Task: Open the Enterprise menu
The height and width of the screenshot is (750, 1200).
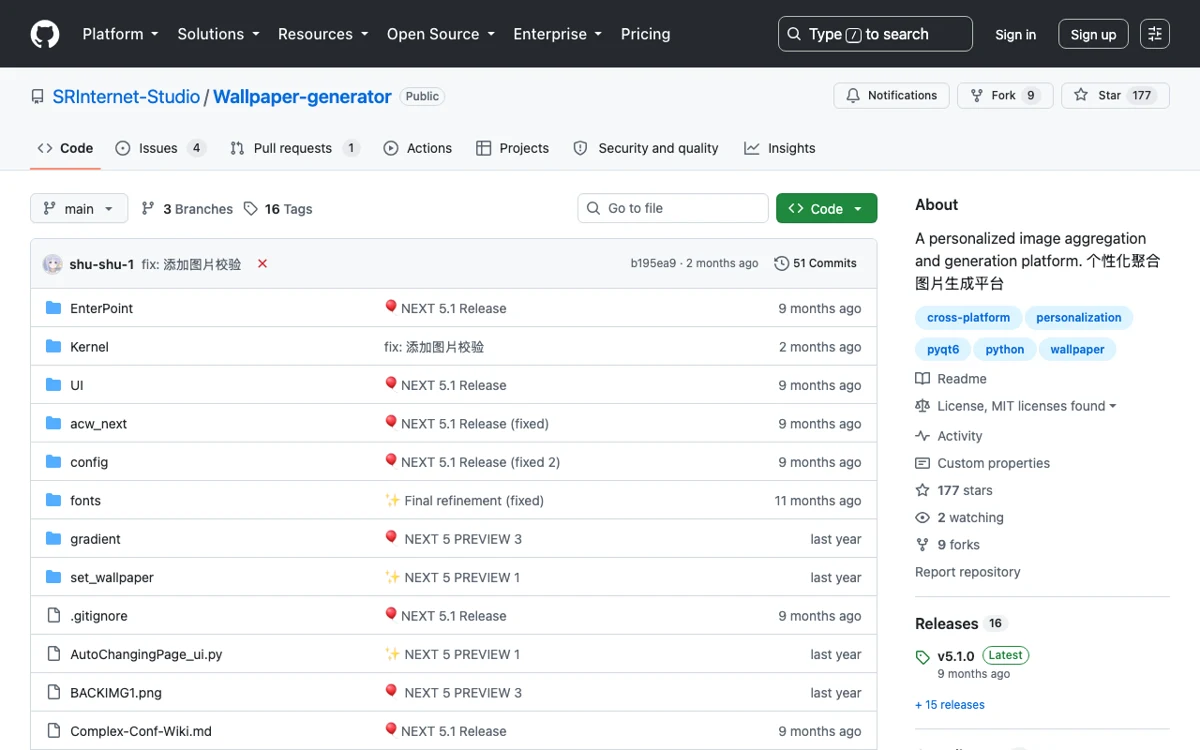Action: [x=557, y=34]
